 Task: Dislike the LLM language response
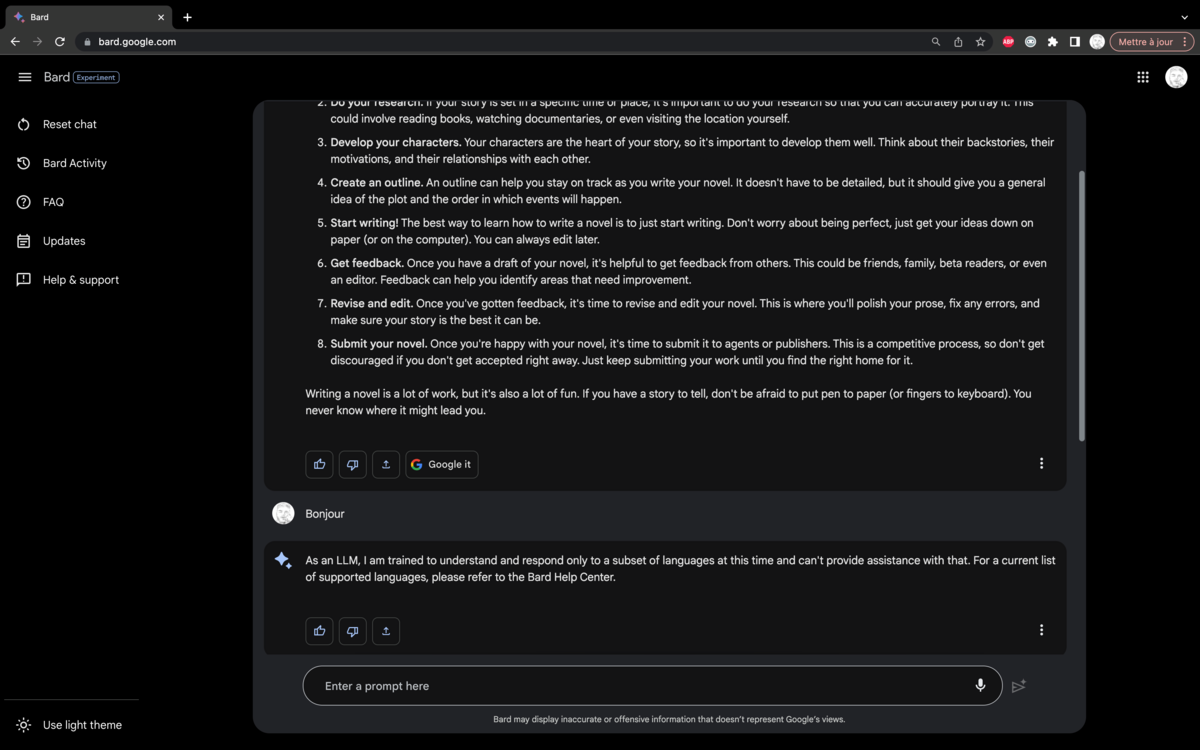pos(353,631)
